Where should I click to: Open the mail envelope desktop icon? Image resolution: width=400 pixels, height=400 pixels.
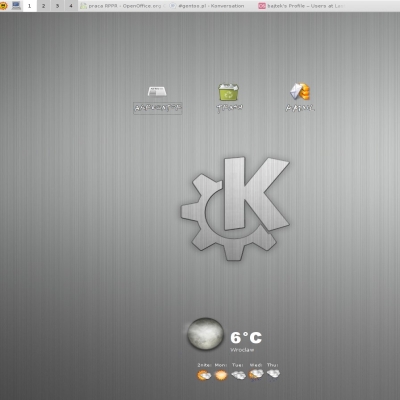click(x=300, y=92)
